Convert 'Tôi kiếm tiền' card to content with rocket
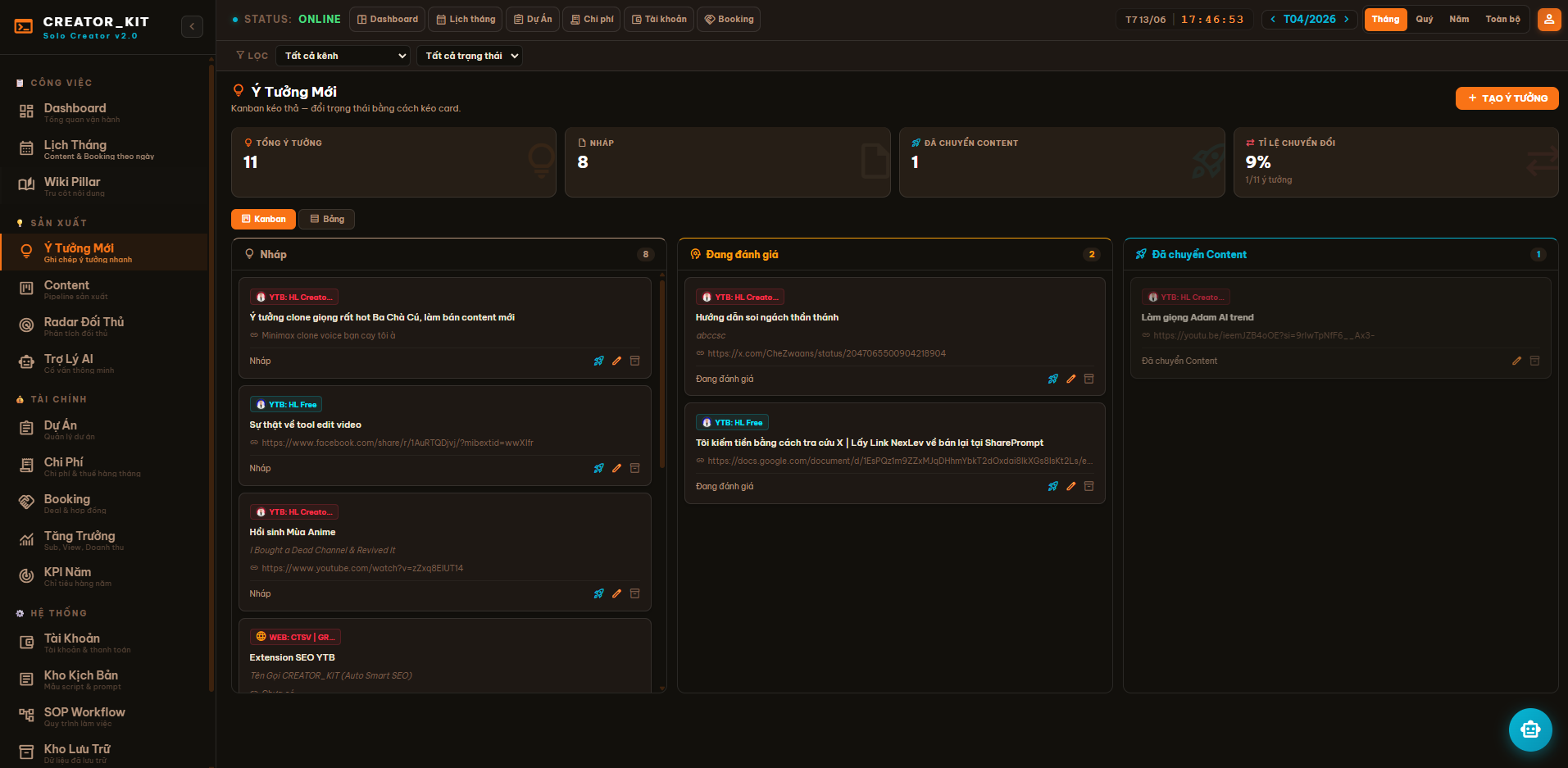This screenshot has height=768, width=1568. click(1053, 486)
